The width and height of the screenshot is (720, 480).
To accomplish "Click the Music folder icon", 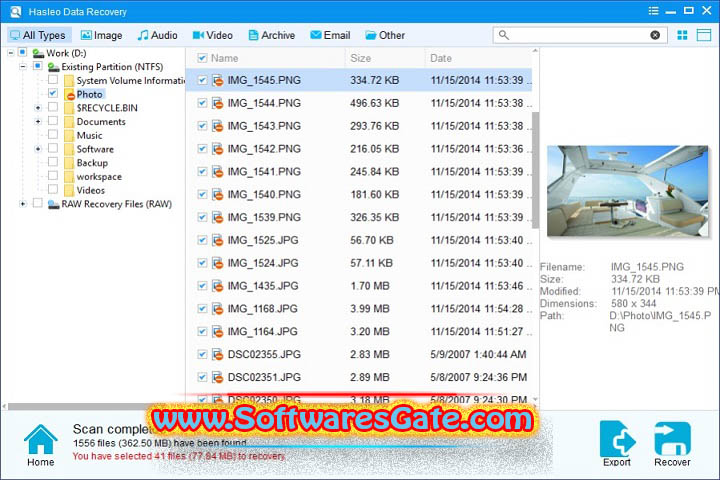I will pos(69,136).
